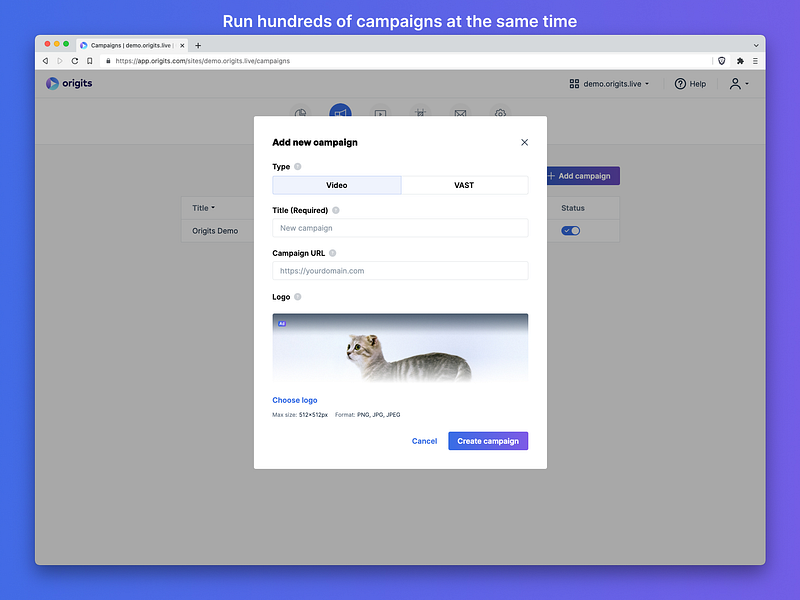Open a new browser tab
Image resolution: width=800 pixels, height=600 pixels.
click(198, 45)
